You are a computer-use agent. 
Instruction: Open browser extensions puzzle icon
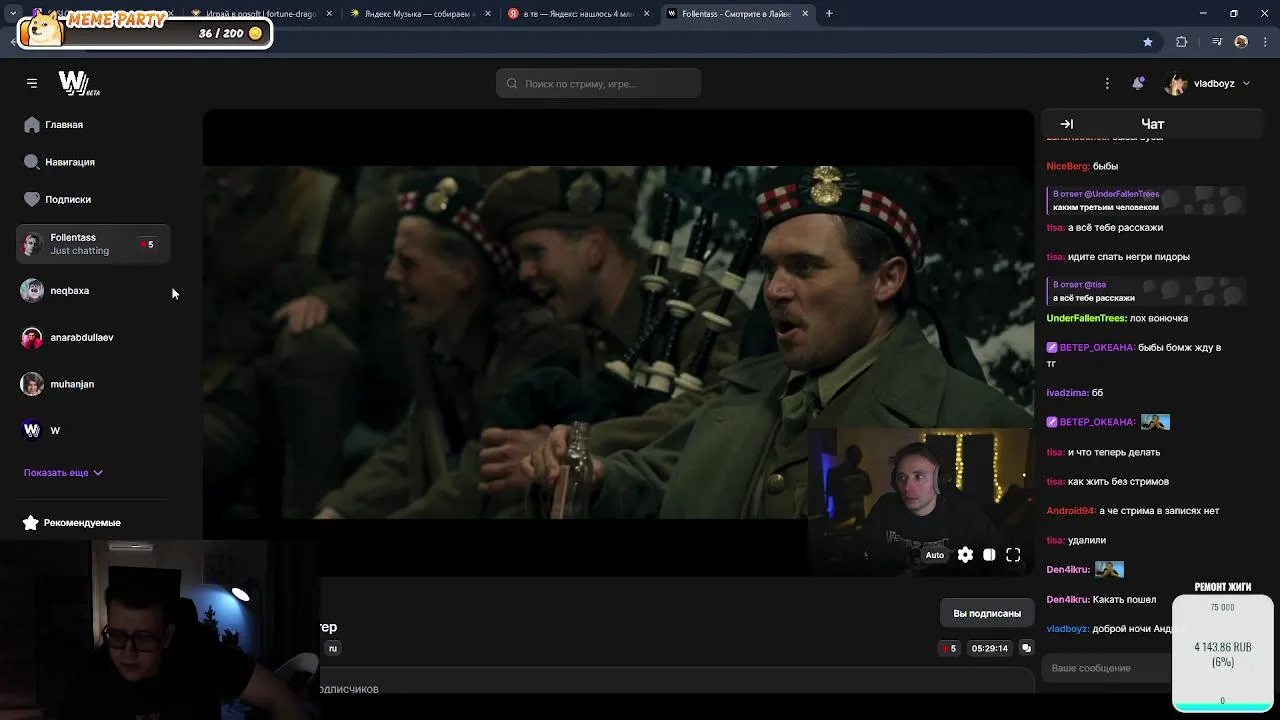[1182, 42]
